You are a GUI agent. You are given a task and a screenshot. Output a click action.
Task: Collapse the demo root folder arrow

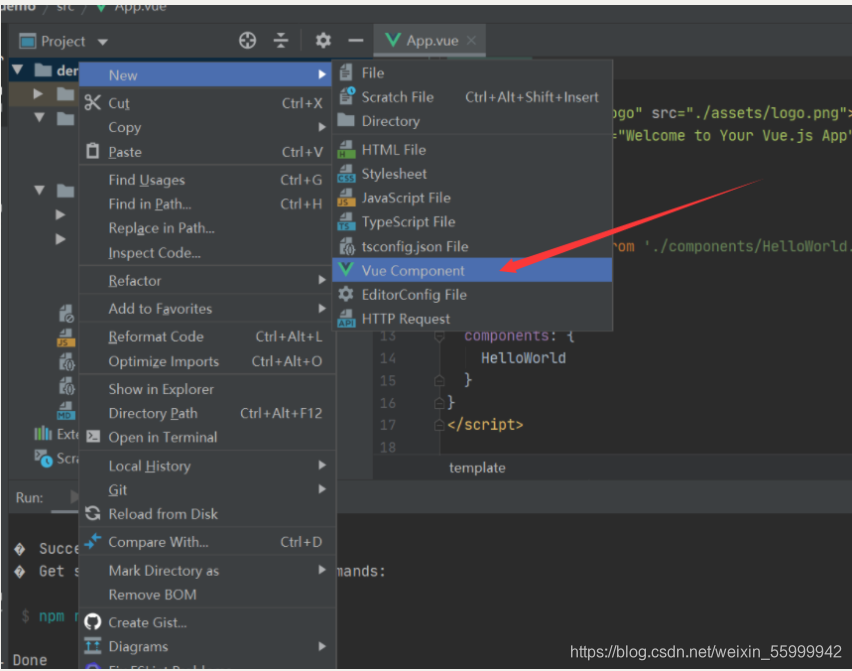18,70
